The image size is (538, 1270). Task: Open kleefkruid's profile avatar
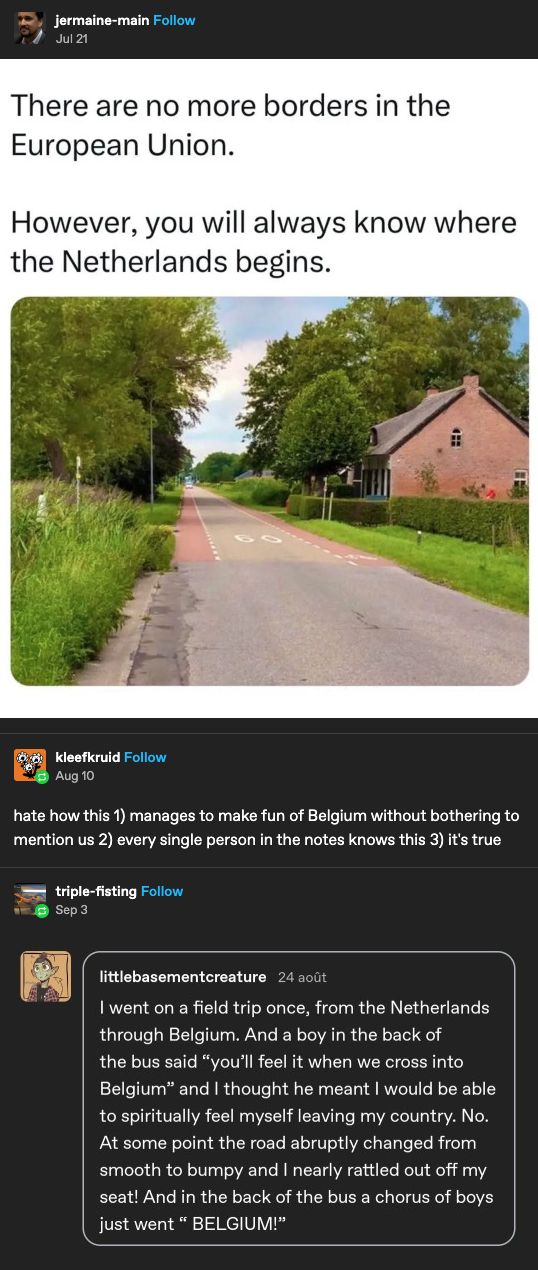(x=29, y=764)
